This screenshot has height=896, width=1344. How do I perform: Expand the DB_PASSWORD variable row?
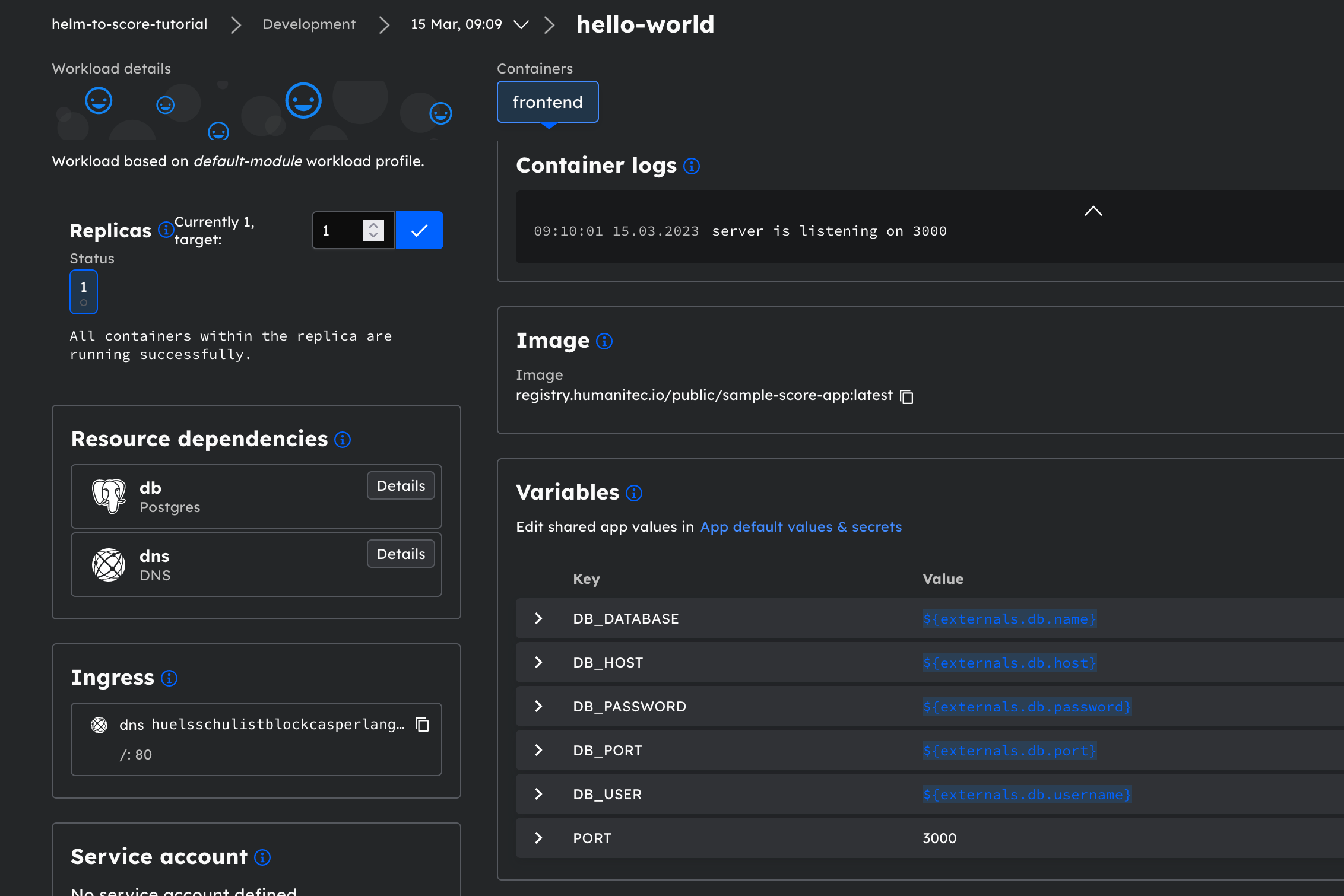click(x=538, y=706)
